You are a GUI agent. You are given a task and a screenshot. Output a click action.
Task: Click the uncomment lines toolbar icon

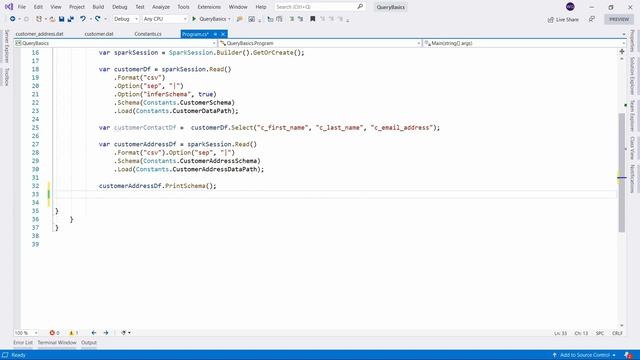(x=301, y=19)
